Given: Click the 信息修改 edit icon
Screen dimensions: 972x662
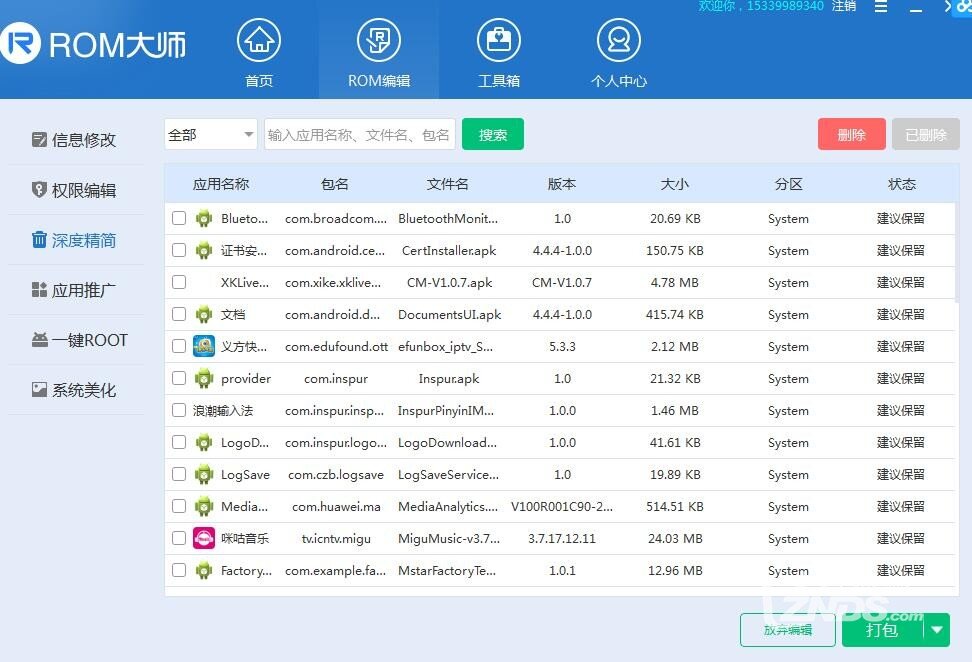Looking at the screenshot, I should [39, 139].
